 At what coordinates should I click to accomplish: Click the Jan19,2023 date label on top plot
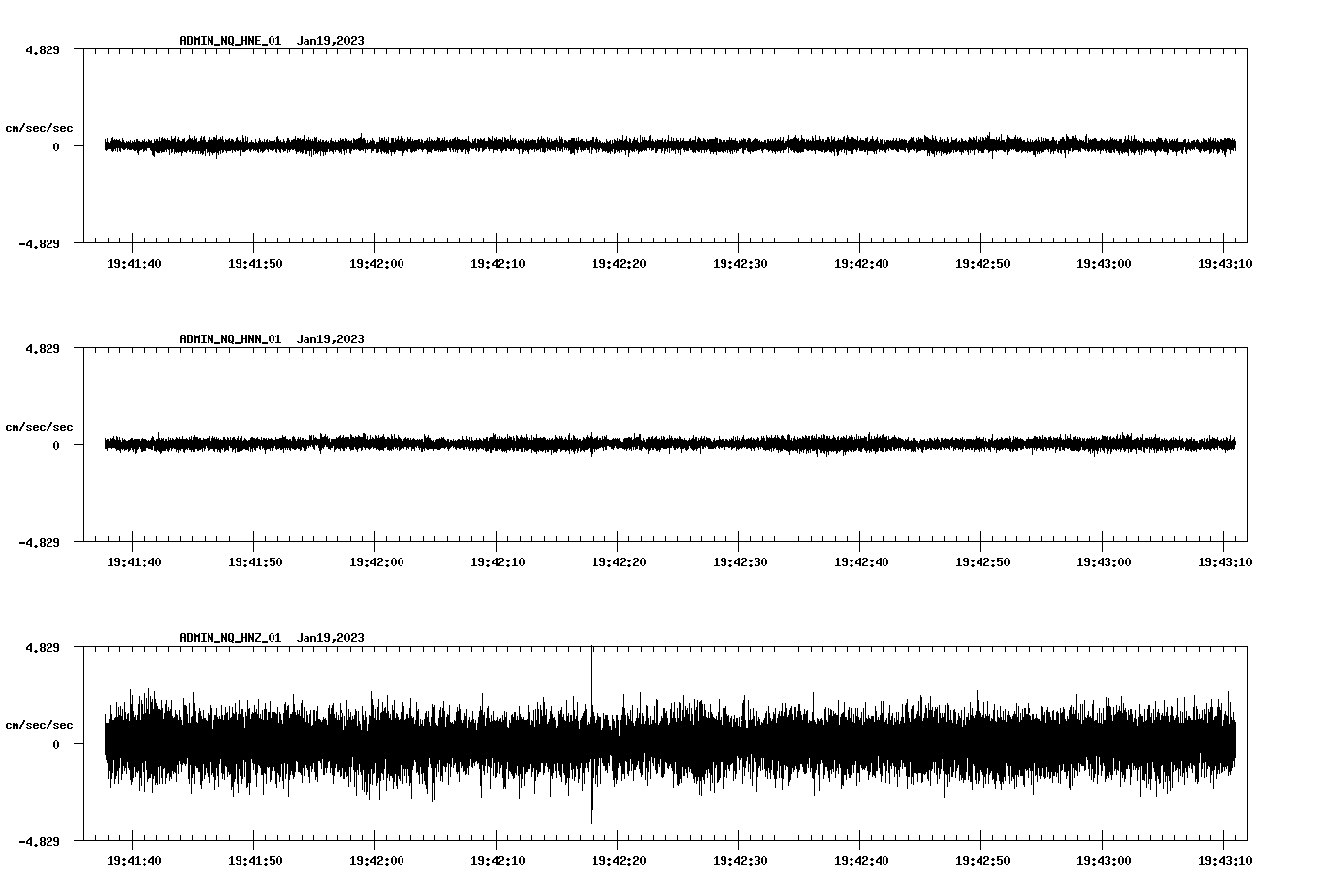pyautogui.click(x=332, y=39)
